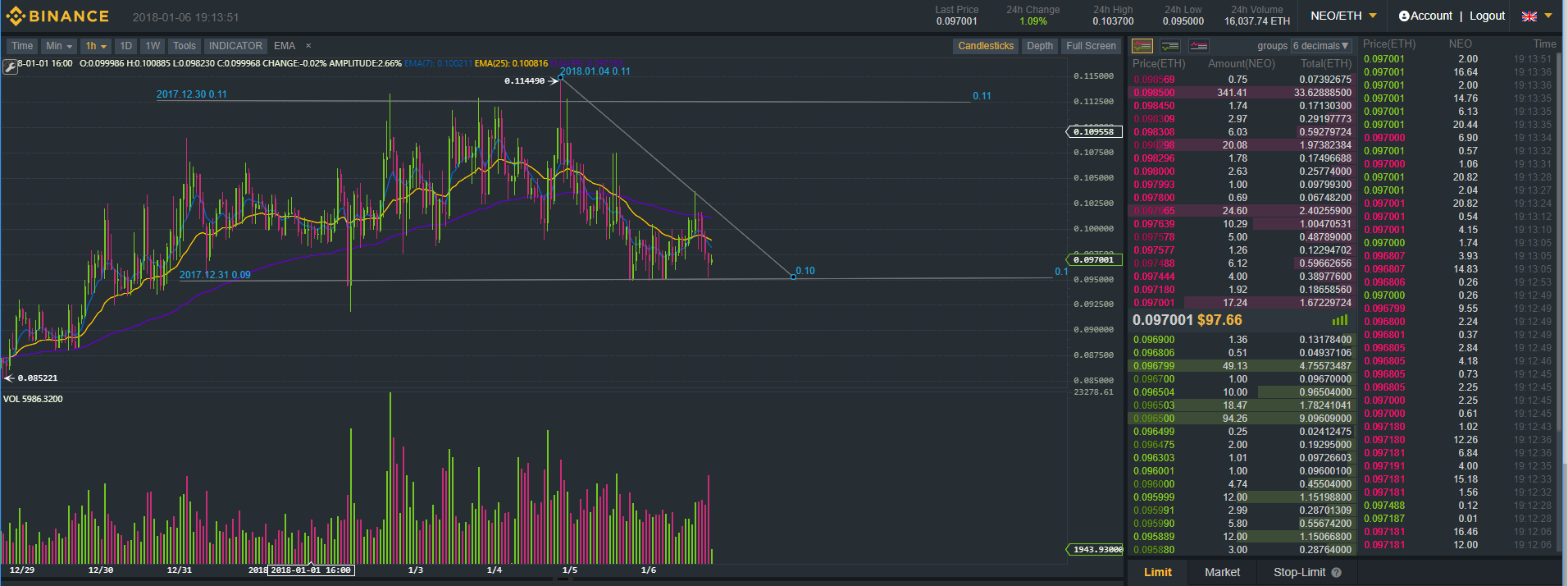Viewport: 1568px width, 586px height.
Task: Switch to the Stop-Limit order tab
Action: coord(1299,573)
